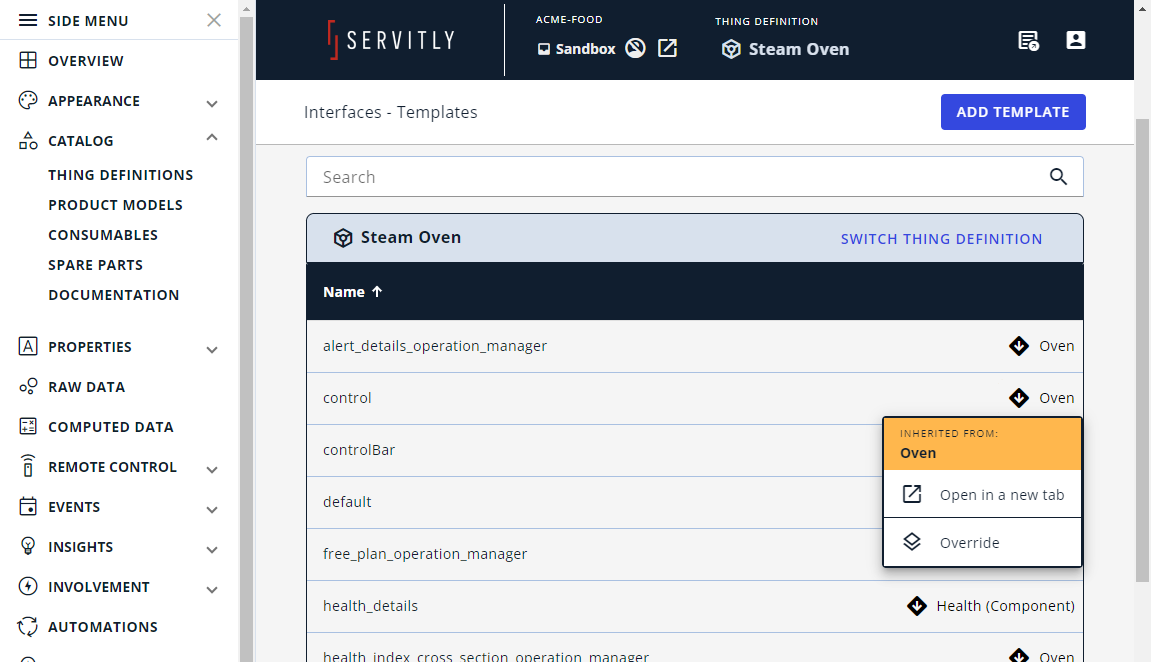The height and width of the screenshot is (662, 1151).
Task: Open Sandbox in external link icon
Action: 667,48
